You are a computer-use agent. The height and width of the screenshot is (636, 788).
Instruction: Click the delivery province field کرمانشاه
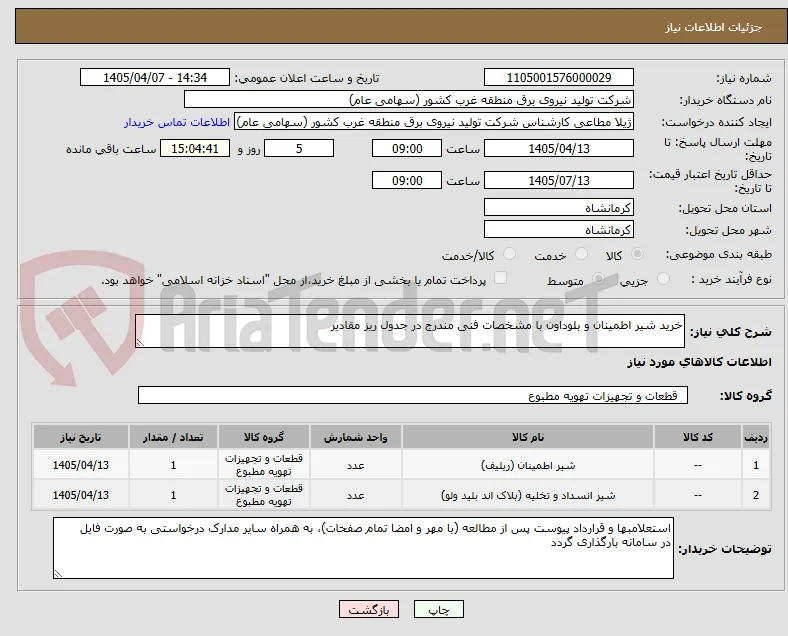559,207
